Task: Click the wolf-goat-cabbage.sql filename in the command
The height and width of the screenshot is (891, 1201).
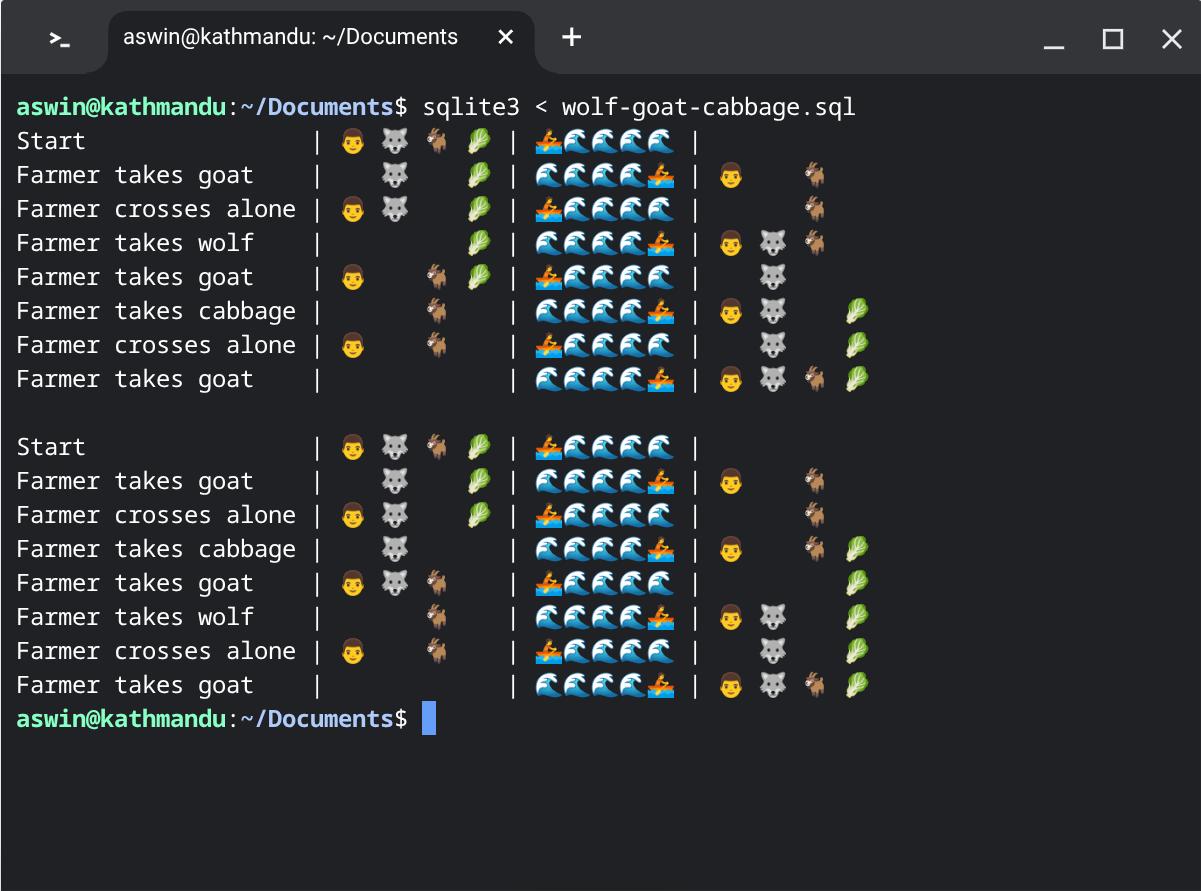Action: coord(708,107)
